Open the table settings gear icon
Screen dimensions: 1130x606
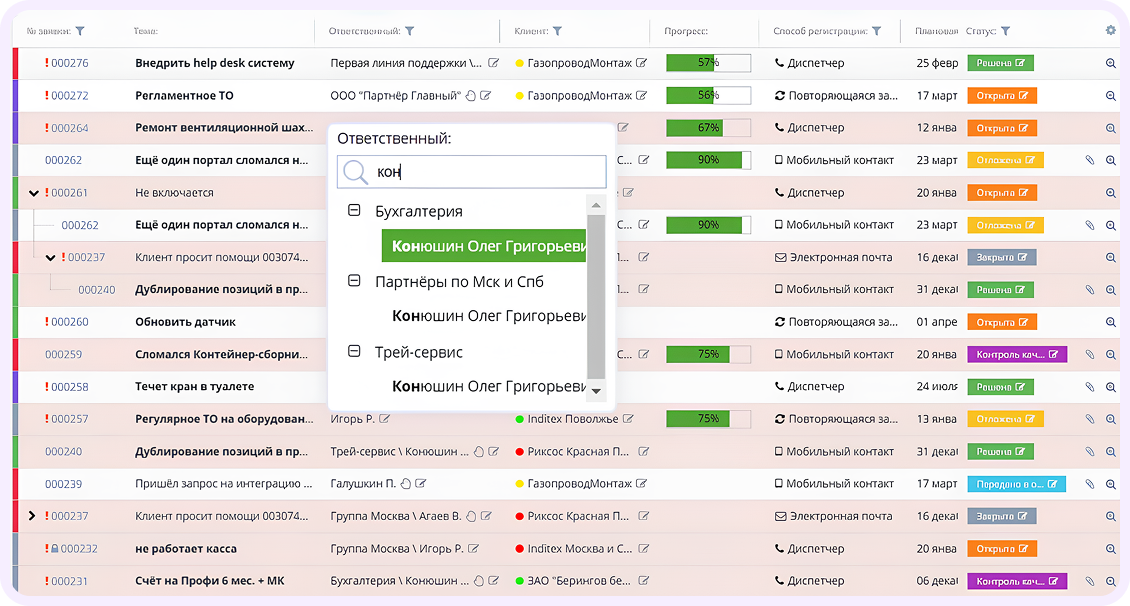coord(1110,31)
